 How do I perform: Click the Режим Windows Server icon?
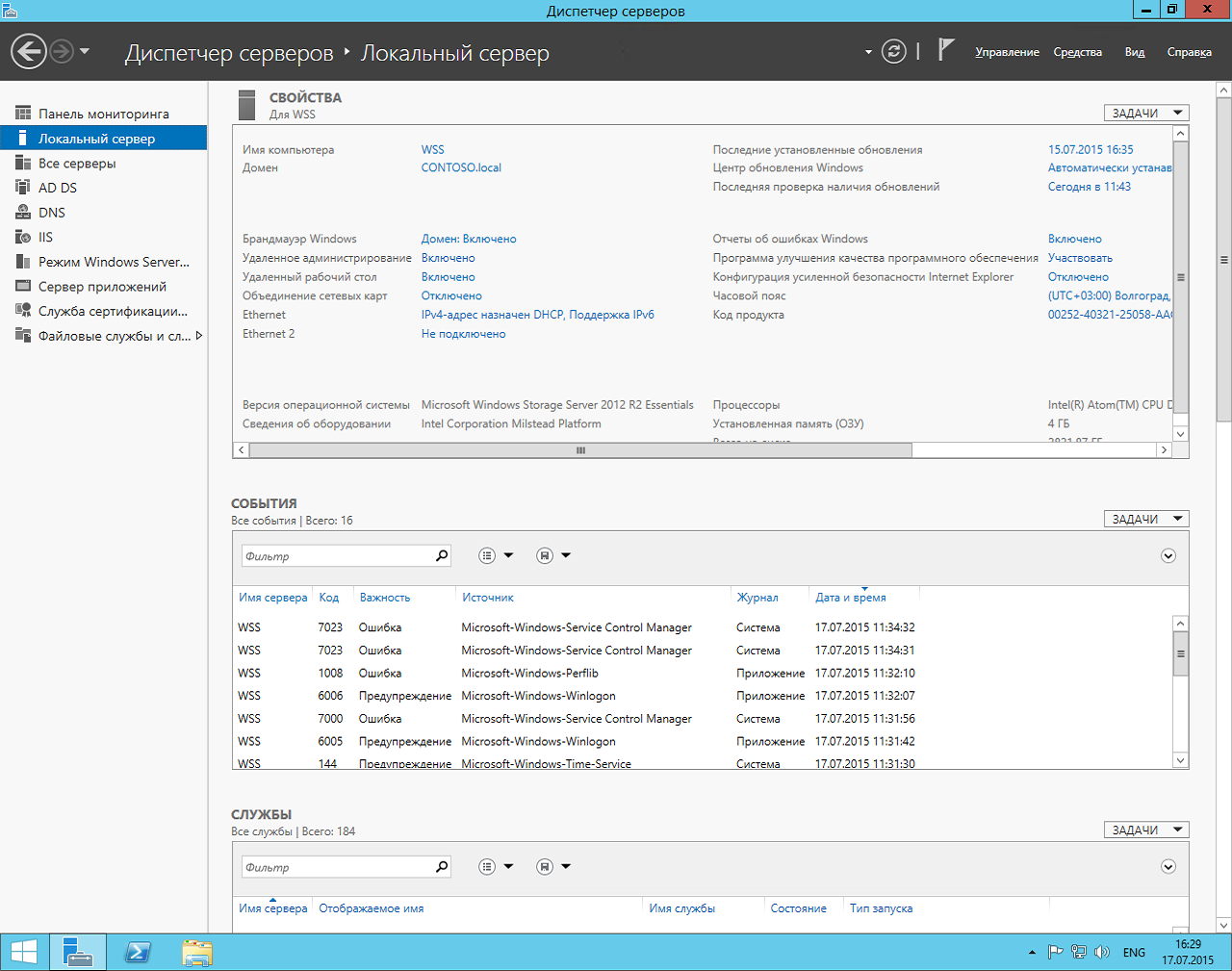coord(23,262)
